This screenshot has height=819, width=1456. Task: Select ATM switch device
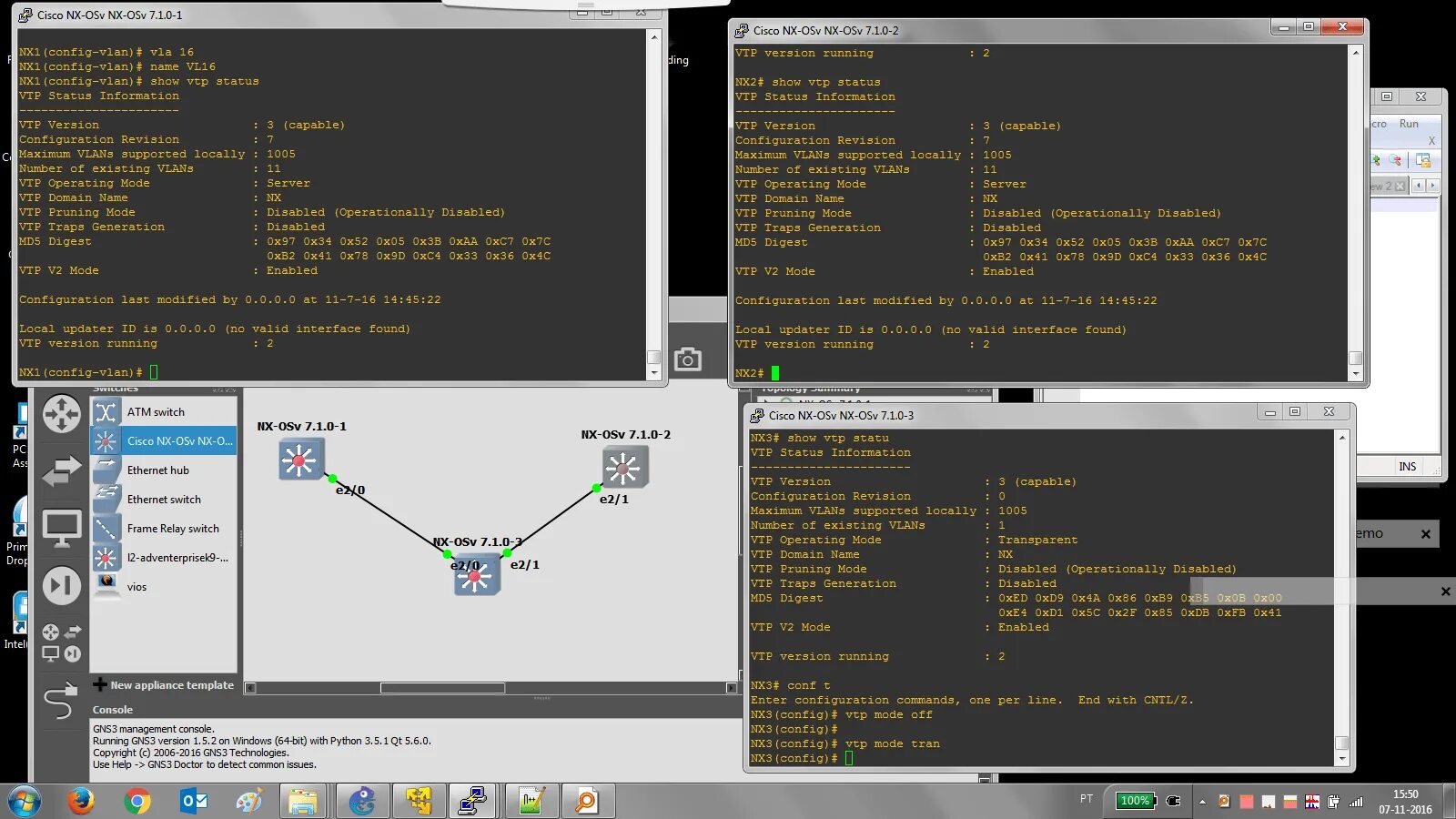(164, 412)
